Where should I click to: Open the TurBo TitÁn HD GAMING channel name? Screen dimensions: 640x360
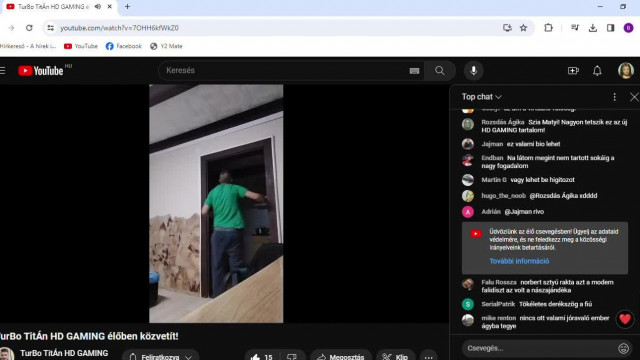[x=64, y=353]
